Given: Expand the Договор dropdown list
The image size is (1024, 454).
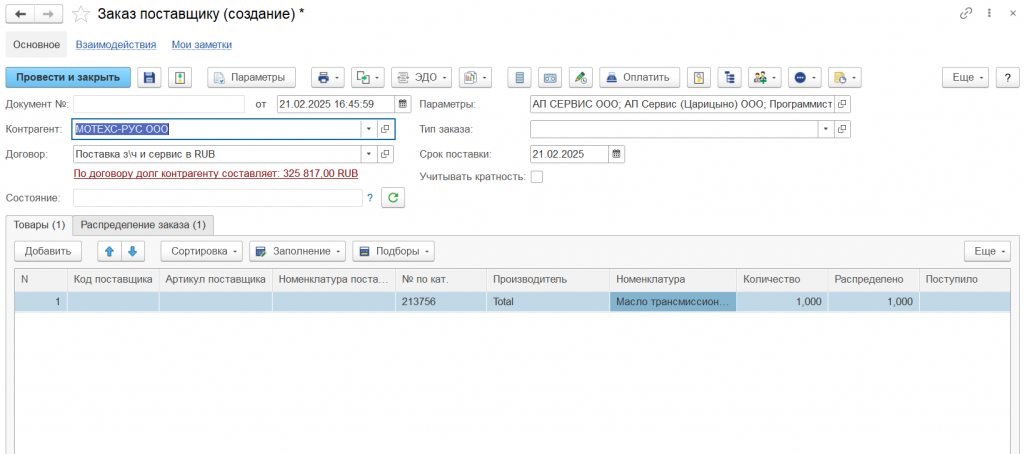Looking at the screenshot, I should [x=368, y=154].
